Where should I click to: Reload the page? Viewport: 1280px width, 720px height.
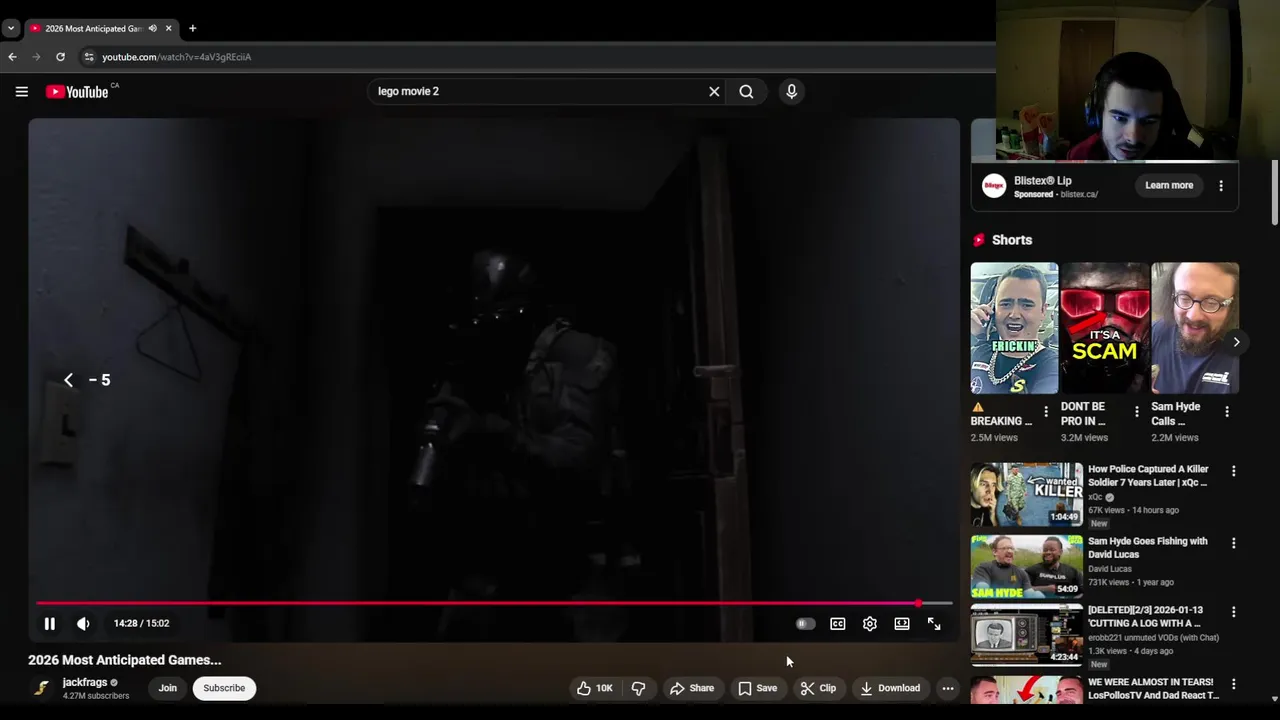click(60, 57)
